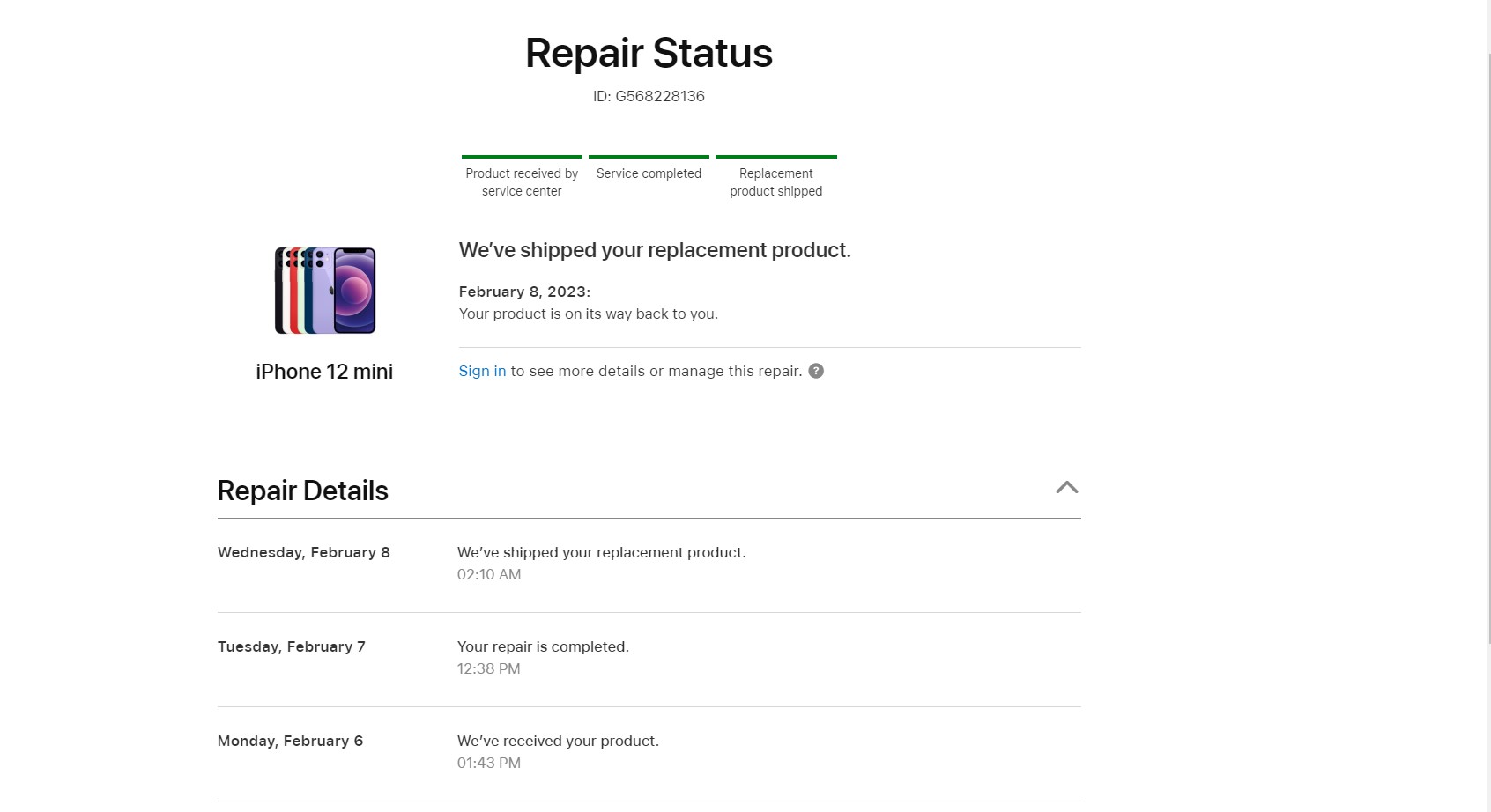Screen dimensions: 1491x812
Task: Click the repair ID G568228136 text
Action: coord(649,96)
